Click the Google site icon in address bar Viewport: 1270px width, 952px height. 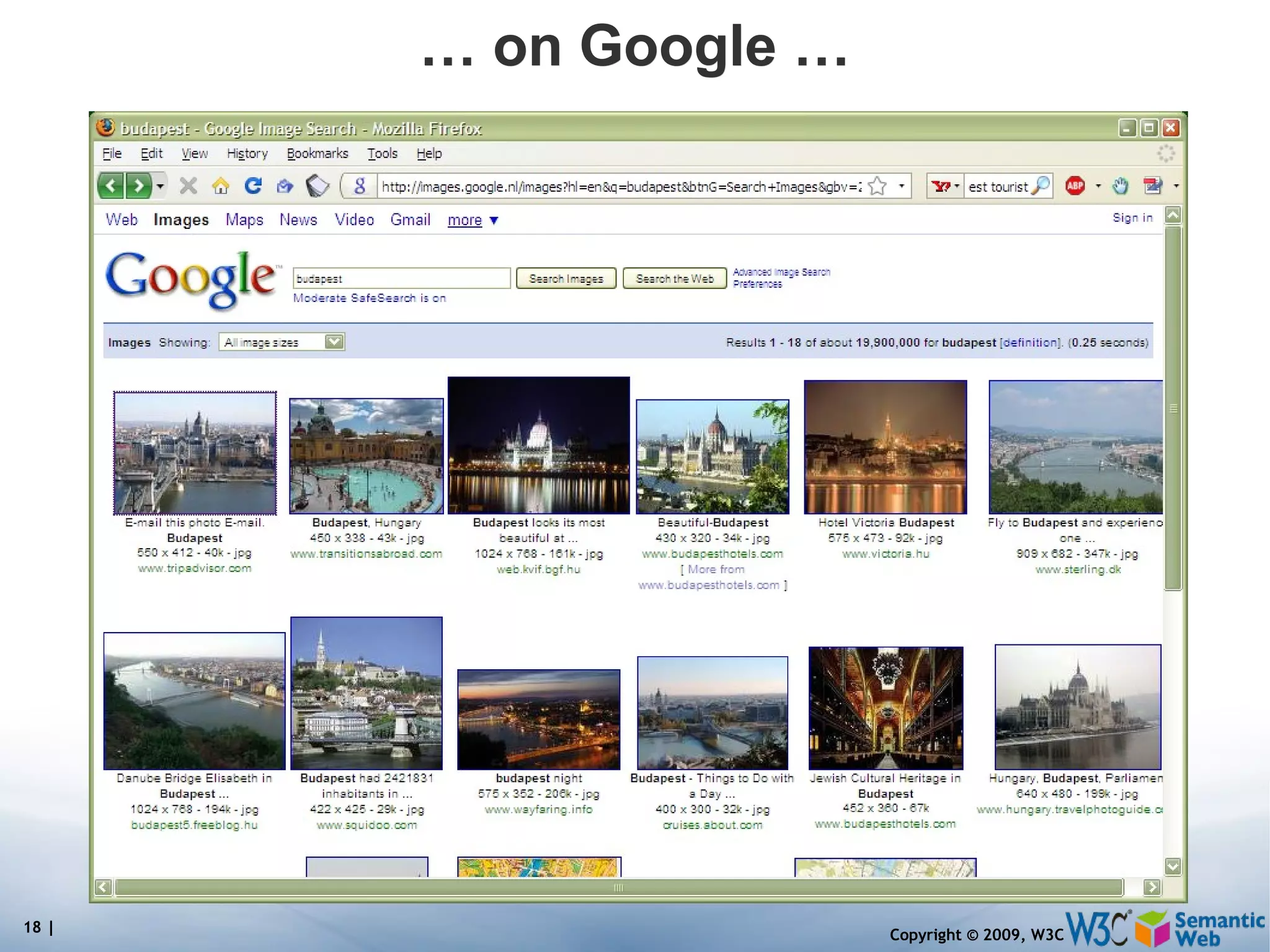point(360,185)
